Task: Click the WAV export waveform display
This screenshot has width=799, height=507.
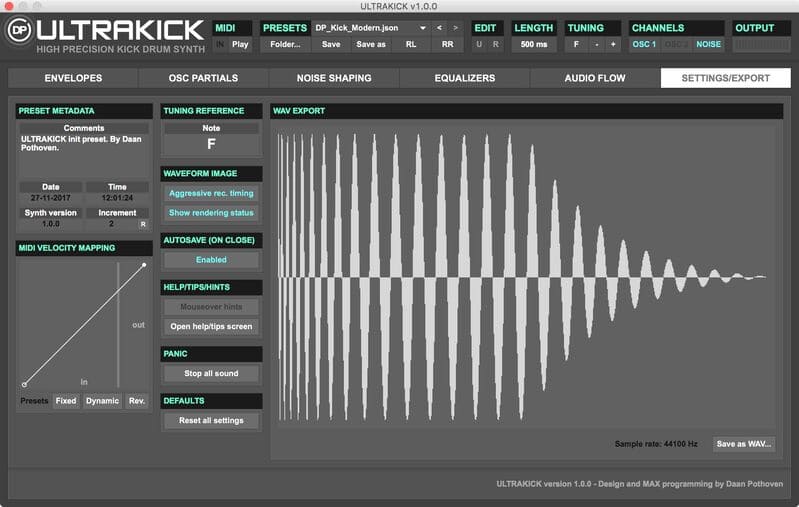Action: tap(526, 278)
